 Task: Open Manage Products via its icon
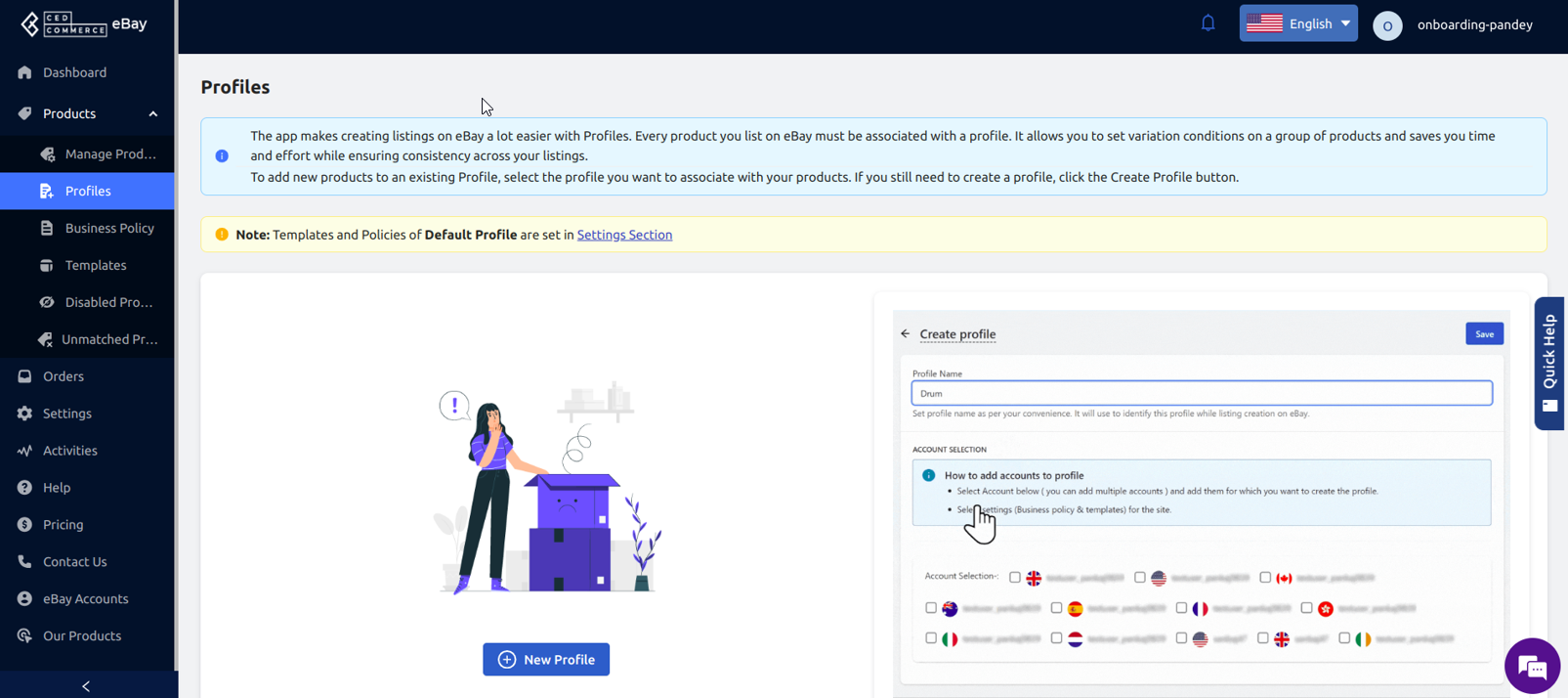pyautogui.click(x=47, y=153)
